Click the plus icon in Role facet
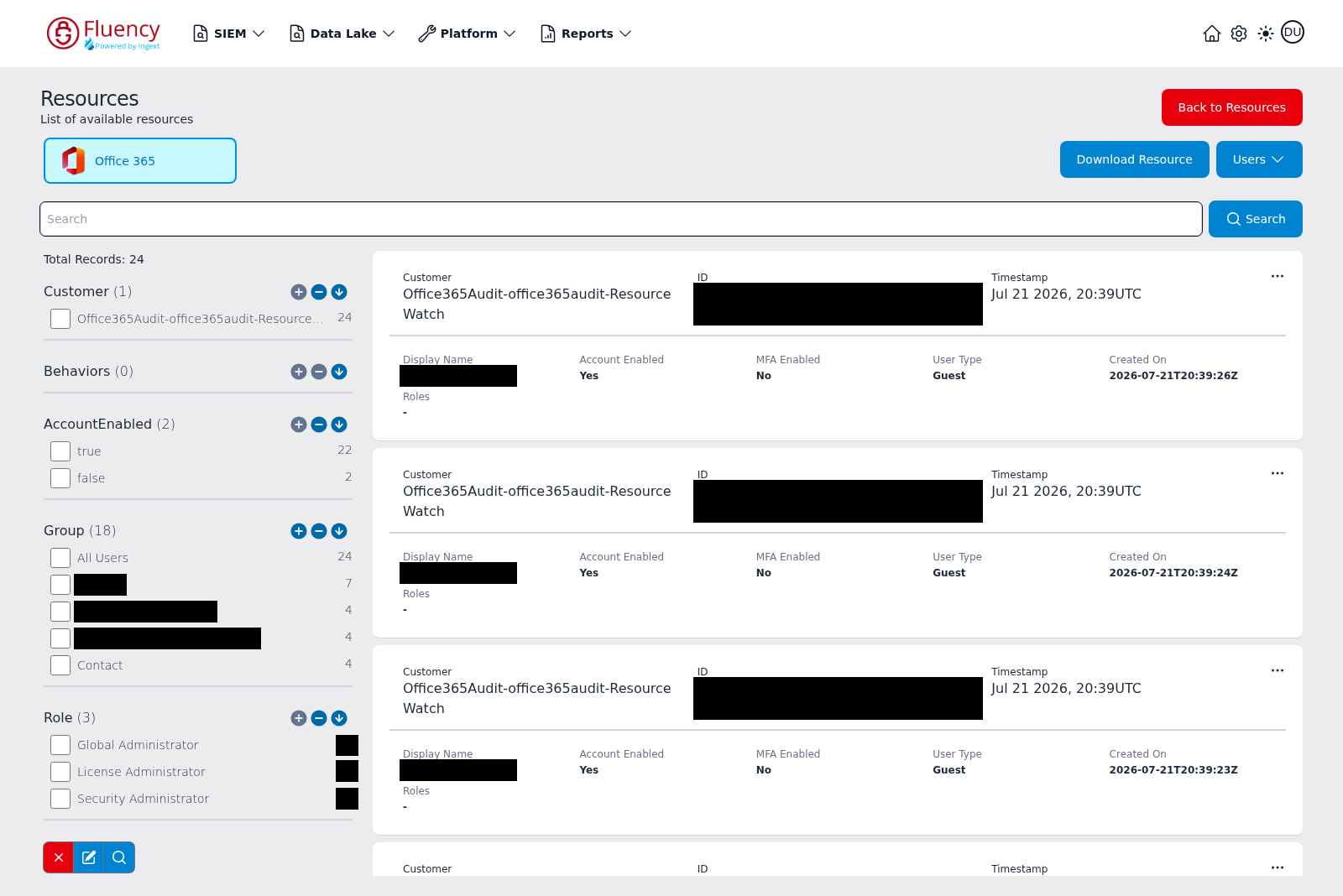This screenshot has height=896, width=1343. 299,718
